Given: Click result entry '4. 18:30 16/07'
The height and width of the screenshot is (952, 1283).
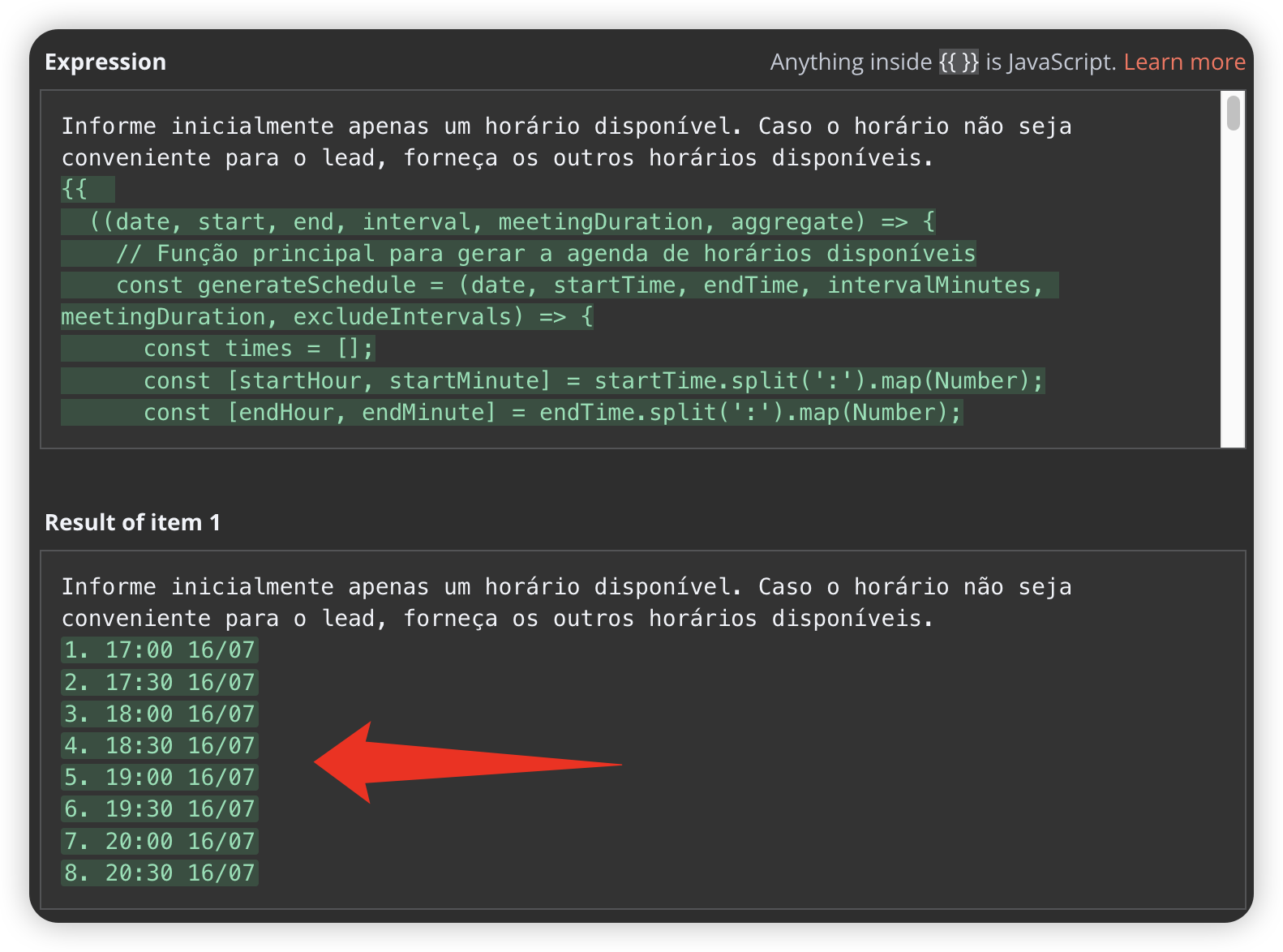Looking at the screenshot, I should (x=160, y=746).
